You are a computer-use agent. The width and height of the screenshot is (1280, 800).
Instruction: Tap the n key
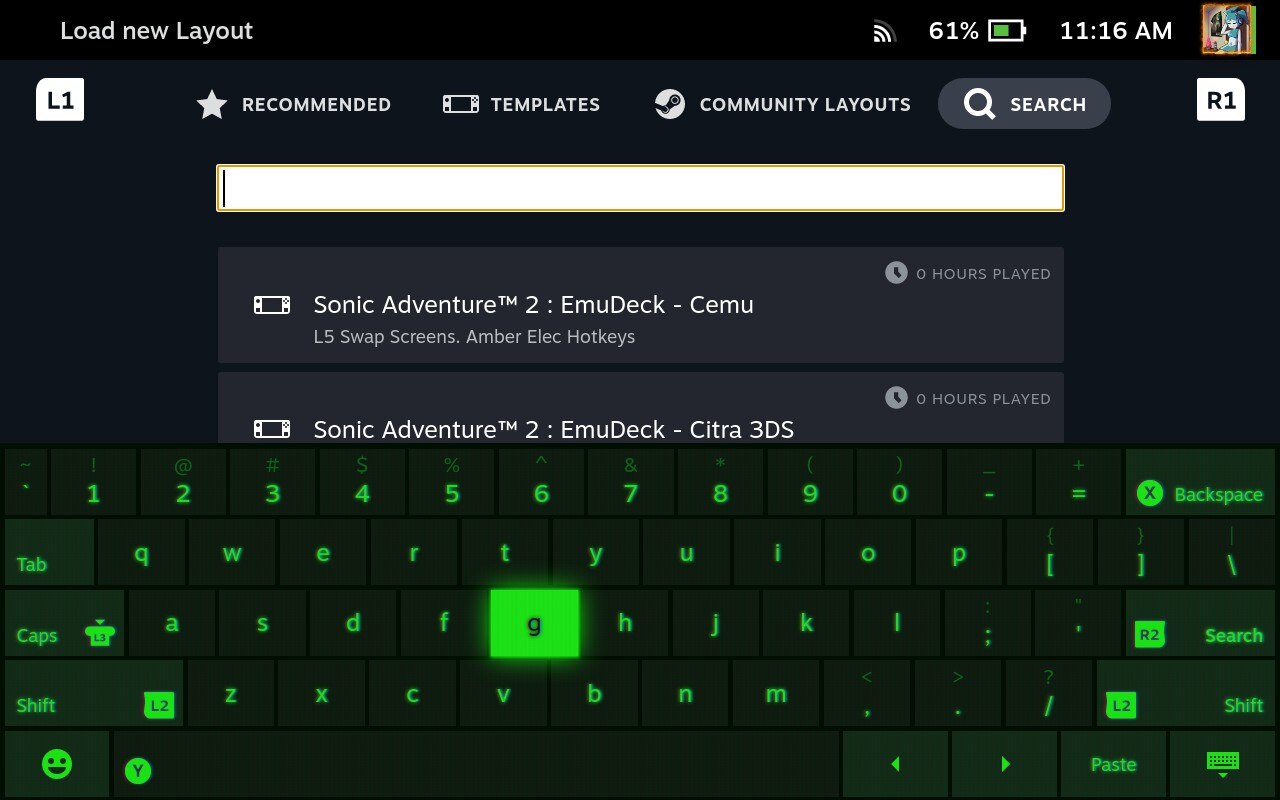click(x=685, y=693)
